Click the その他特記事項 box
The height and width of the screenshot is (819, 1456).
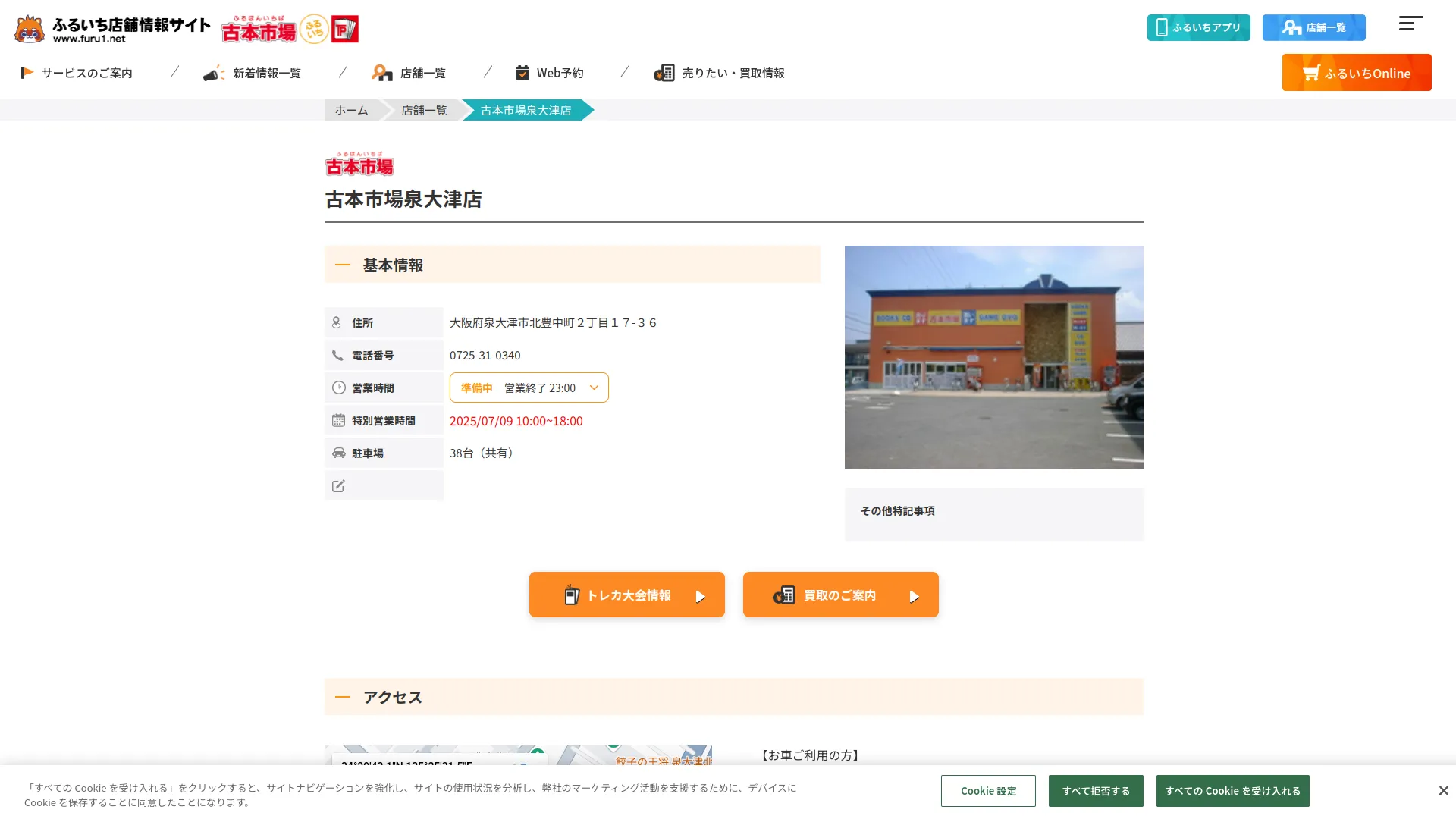click(x=993, y=514)
